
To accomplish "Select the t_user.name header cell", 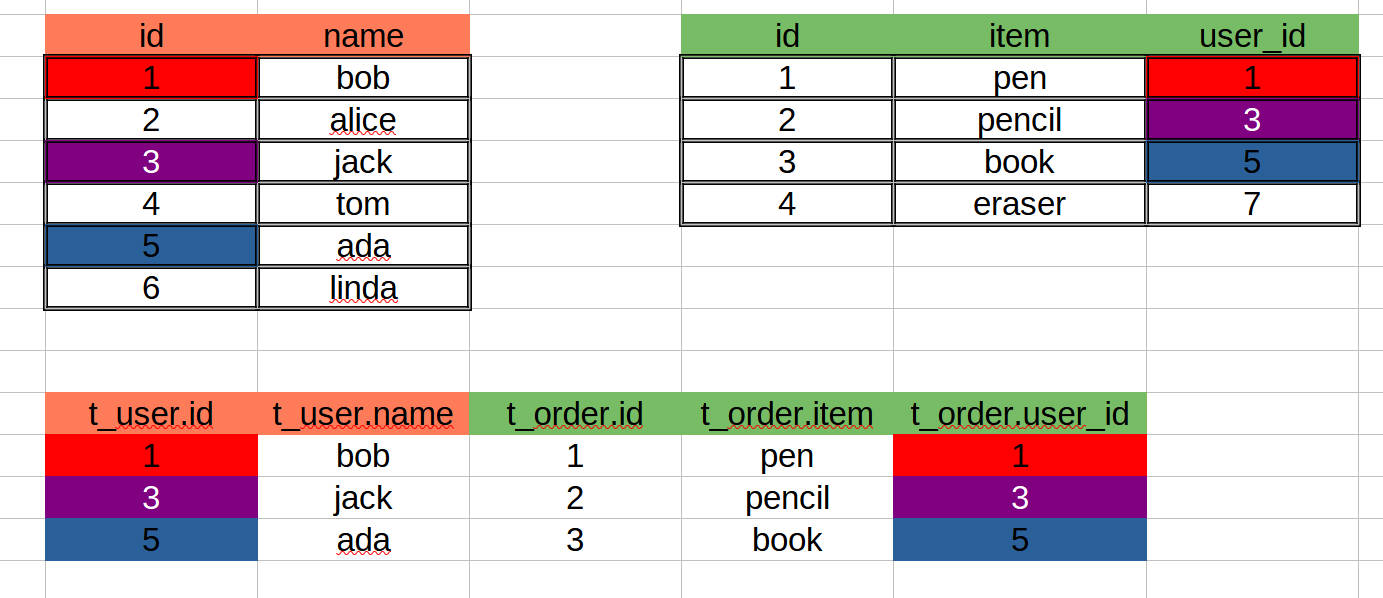I will pyautogui.click(x=363, y=414).
